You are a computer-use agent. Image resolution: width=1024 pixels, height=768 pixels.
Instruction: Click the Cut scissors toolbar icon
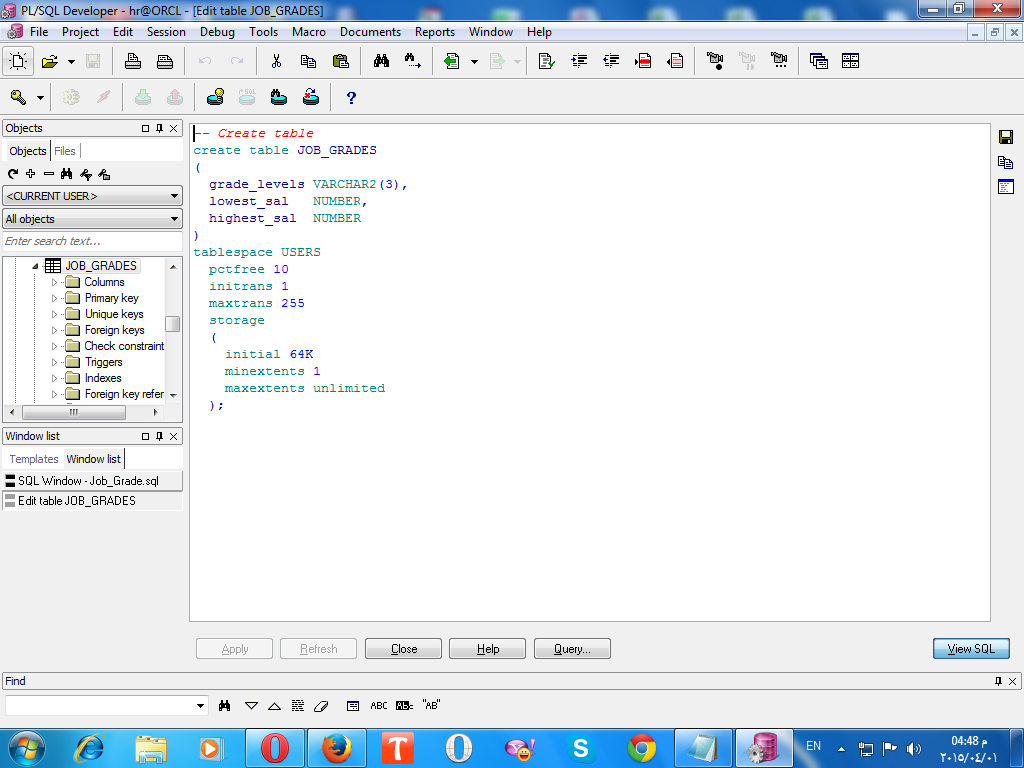[x=276, y=61]
